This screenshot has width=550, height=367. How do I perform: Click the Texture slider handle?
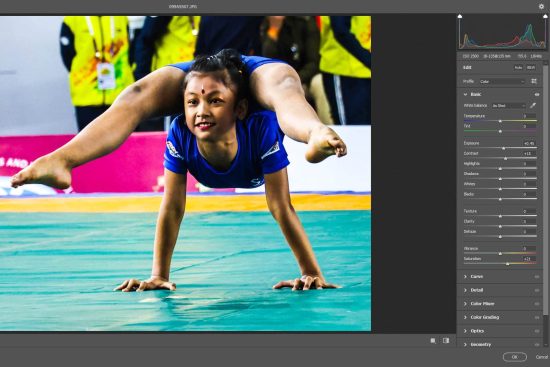tap(500, 216)
